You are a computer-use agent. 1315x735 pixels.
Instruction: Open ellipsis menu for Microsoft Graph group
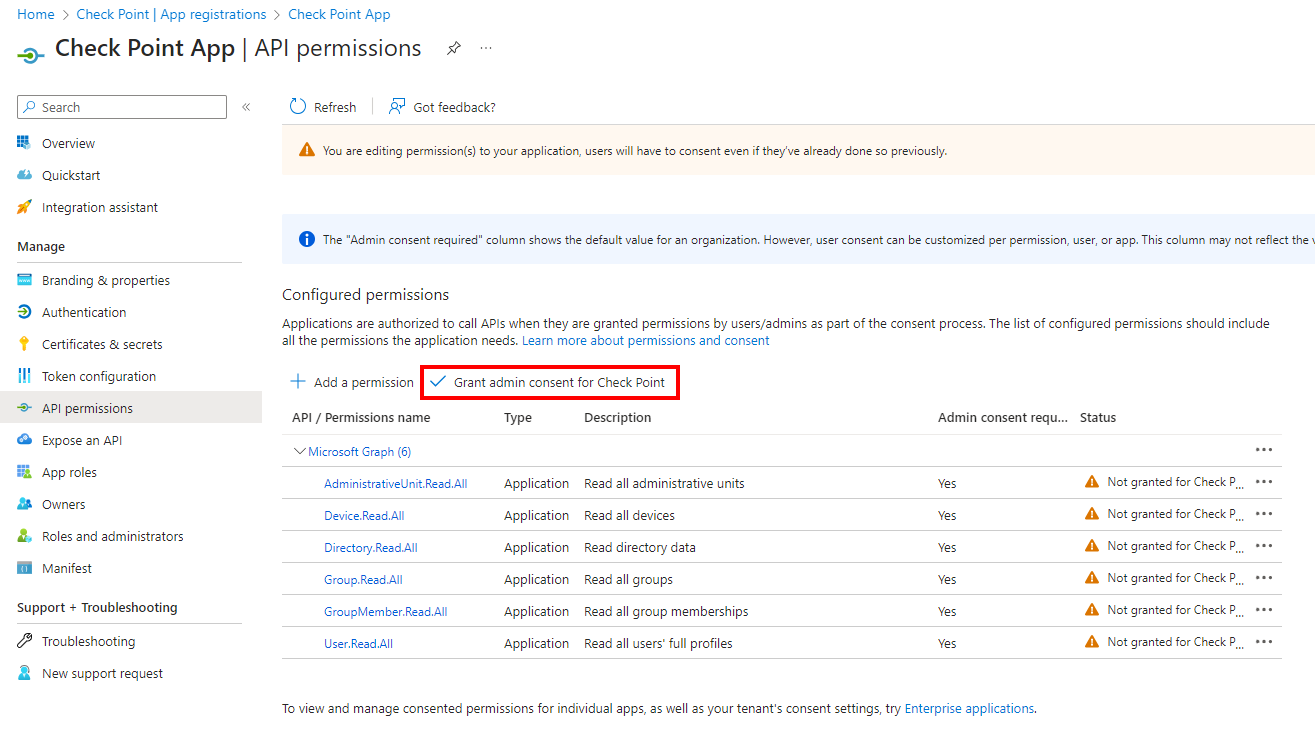pos(1263,450)
